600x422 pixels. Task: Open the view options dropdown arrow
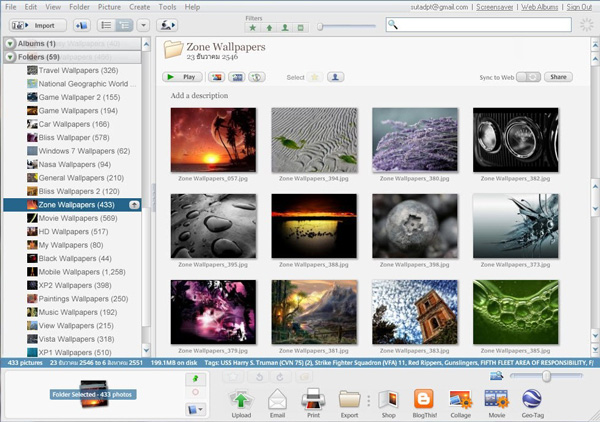coord(143,25)
